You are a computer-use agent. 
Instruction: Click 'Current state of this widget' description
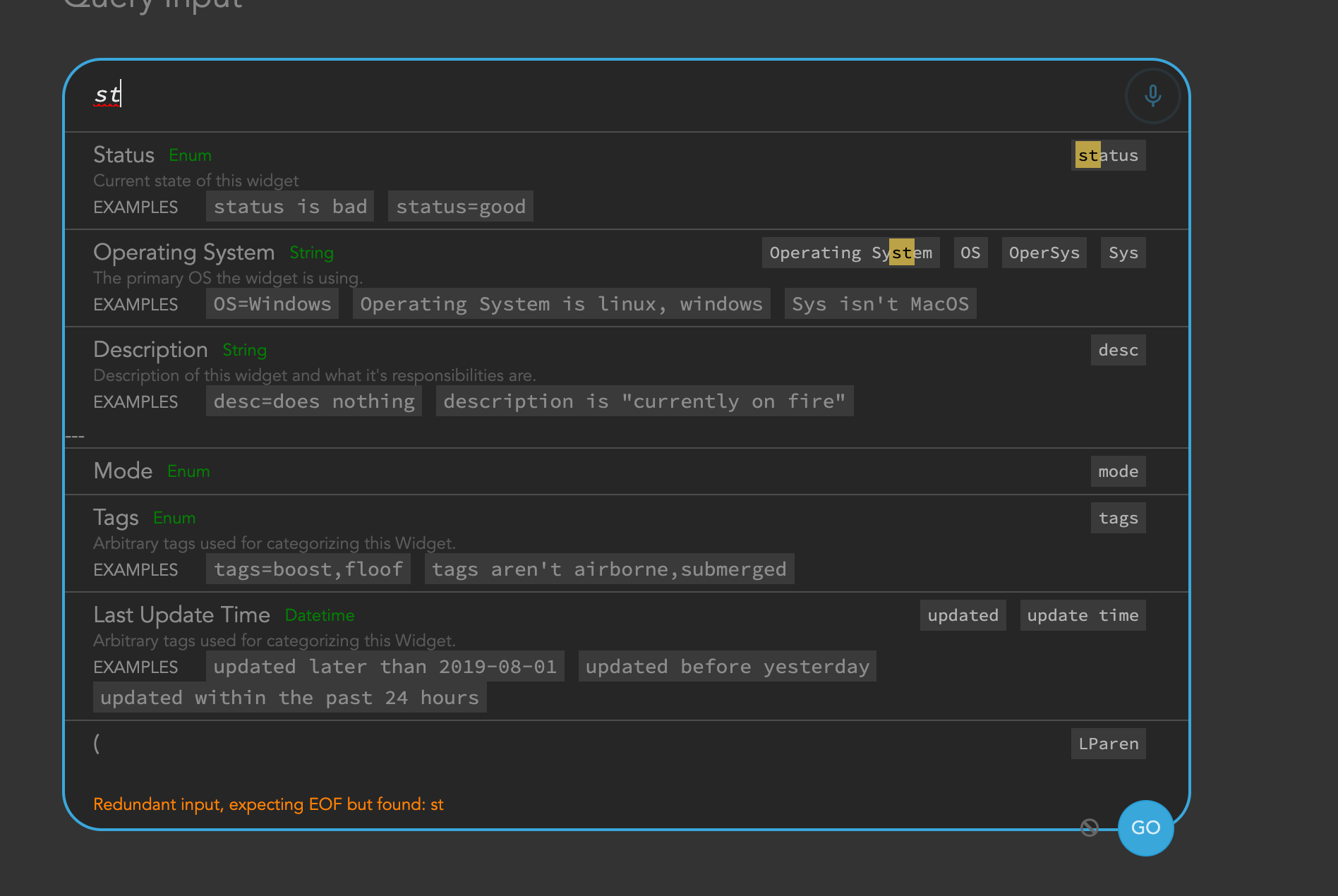click(195, 181)
